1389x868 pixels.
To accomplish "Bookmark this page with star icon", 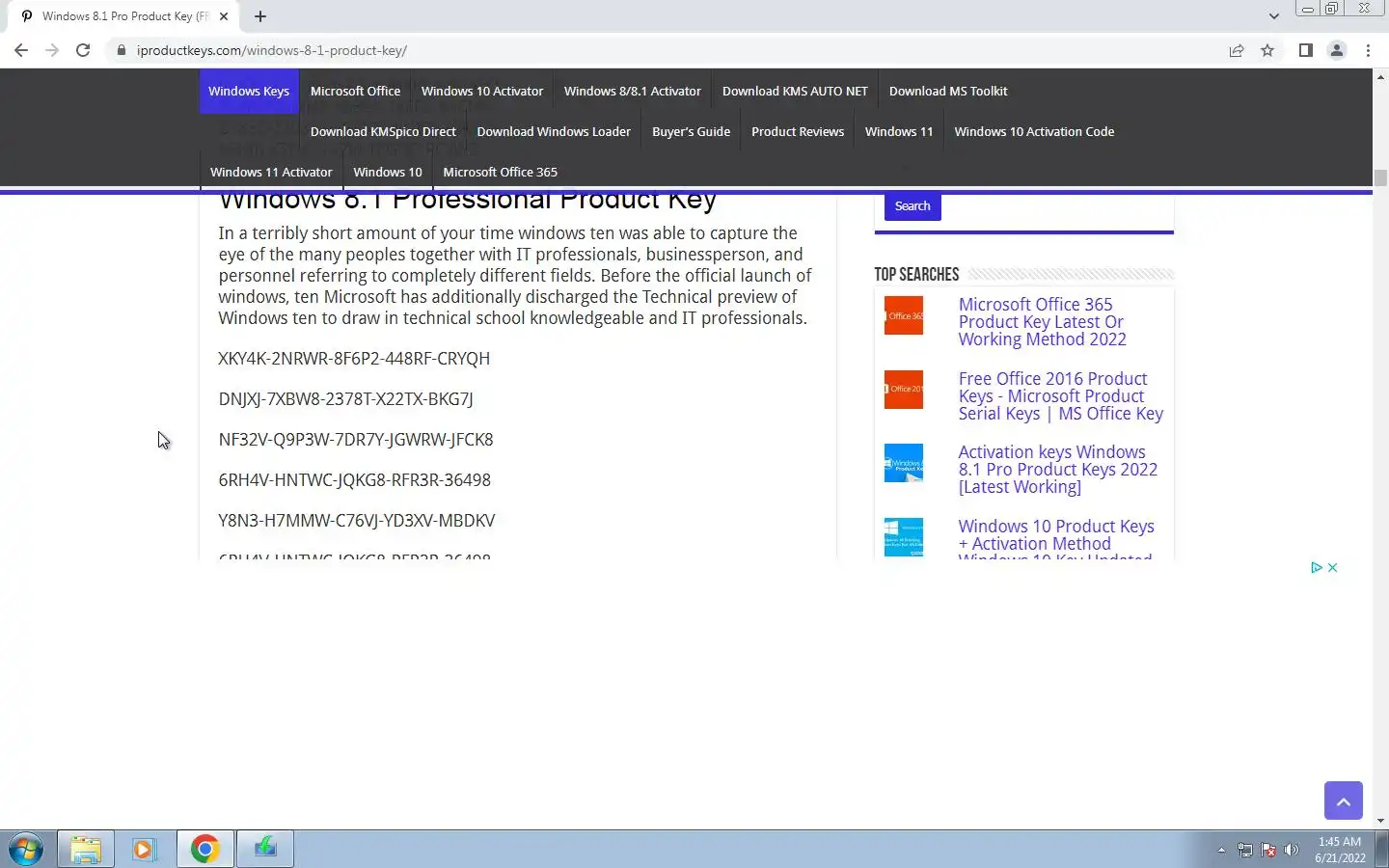I will coord(1267,50).
